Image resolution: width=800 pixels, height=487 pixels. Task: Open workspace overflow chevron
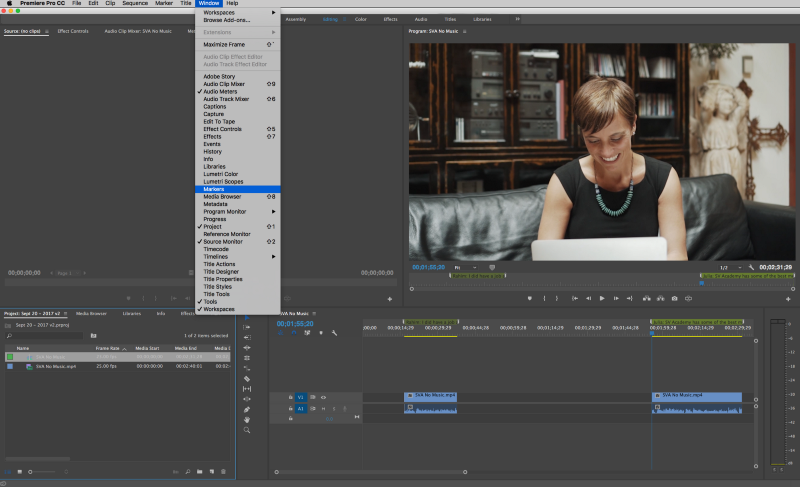pyautogui.click(x=517, y=19)
